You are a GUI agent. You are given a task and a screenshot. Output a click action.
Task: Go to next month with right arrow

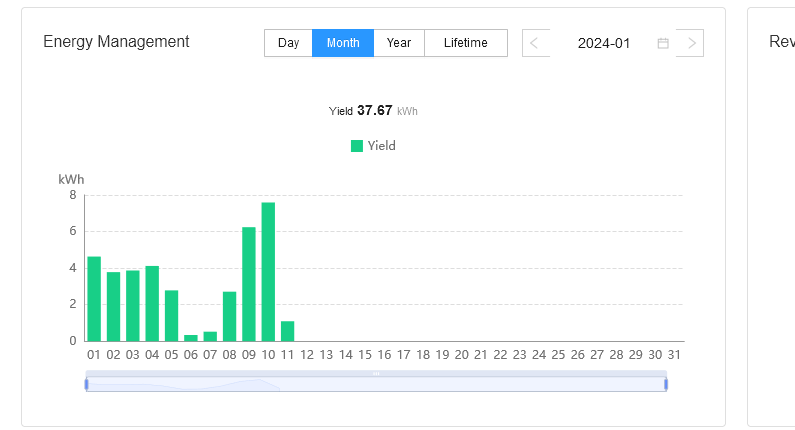pyautogui.click(x=691, y=43)
